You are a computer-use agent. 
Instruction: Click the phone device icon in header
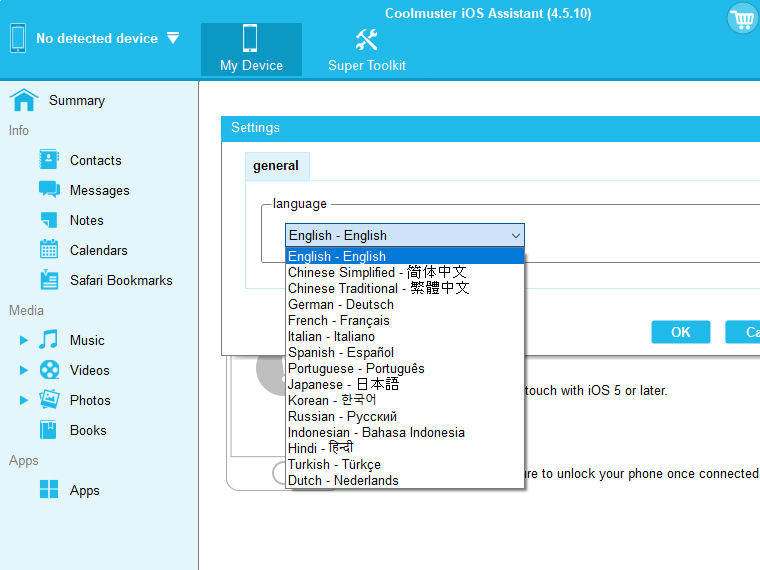[18, 38]
